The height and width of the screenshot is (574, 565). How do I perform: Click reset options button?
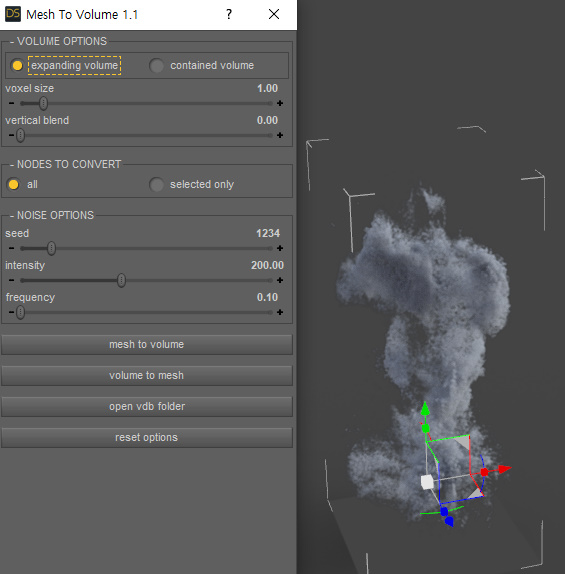pos(147,437)
